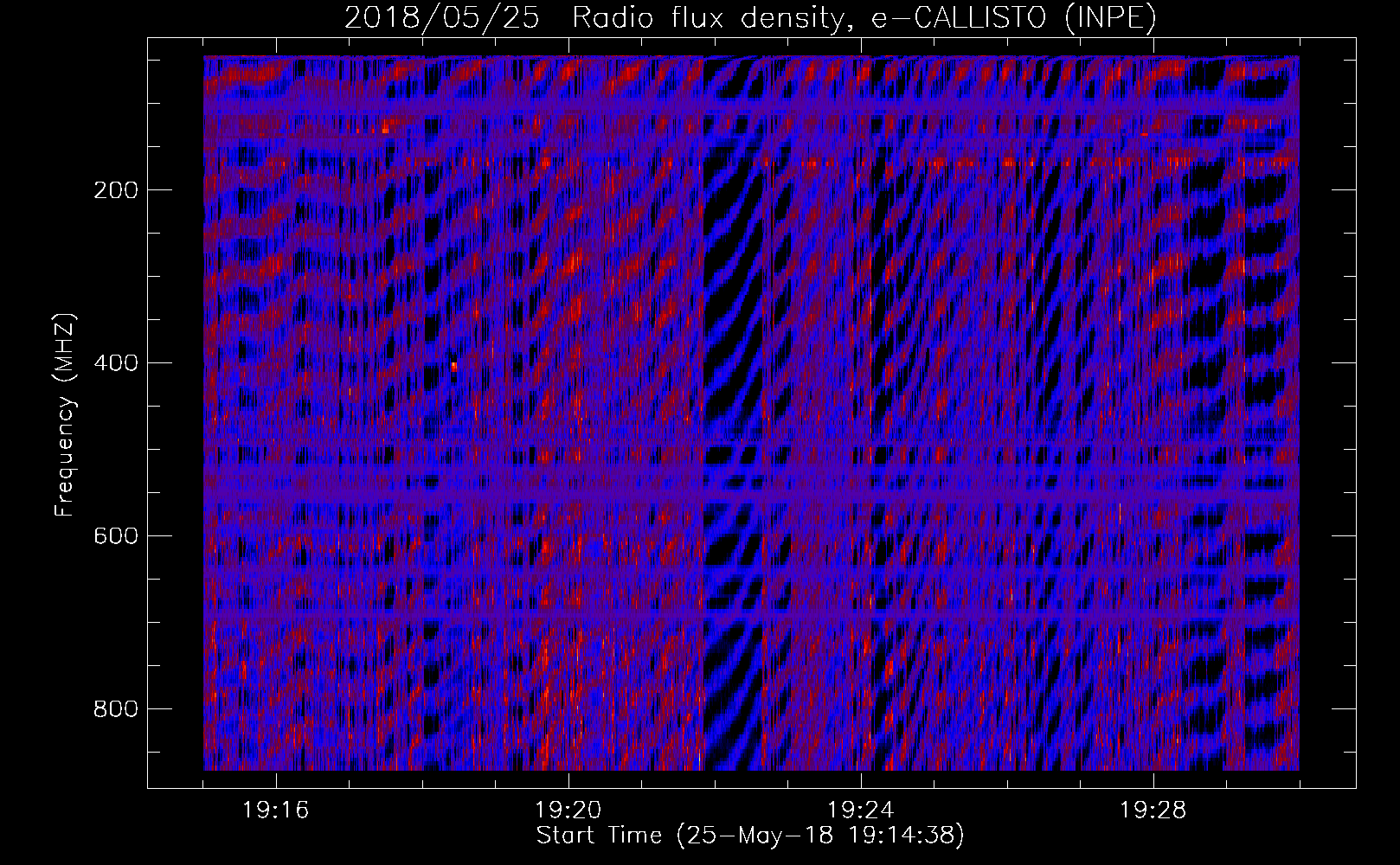Image resolution: width=1400 pixels, height=865 pixels.
Task: Click the 19:20 time tick label
Action: [568, 811]
